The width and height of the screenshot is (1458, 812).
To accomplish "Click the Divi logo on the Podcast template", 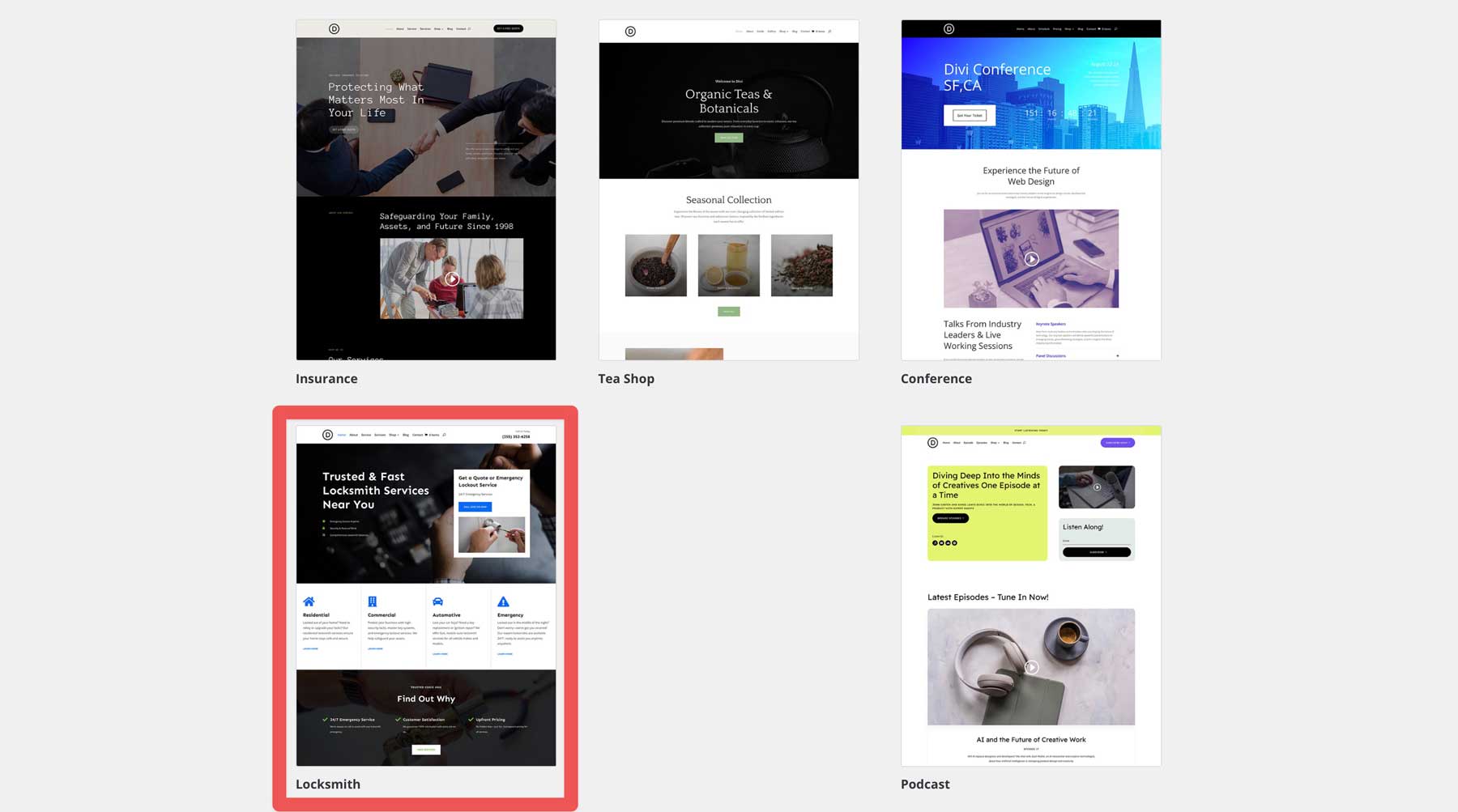I will pyautogui.click(x=932, y=443).
